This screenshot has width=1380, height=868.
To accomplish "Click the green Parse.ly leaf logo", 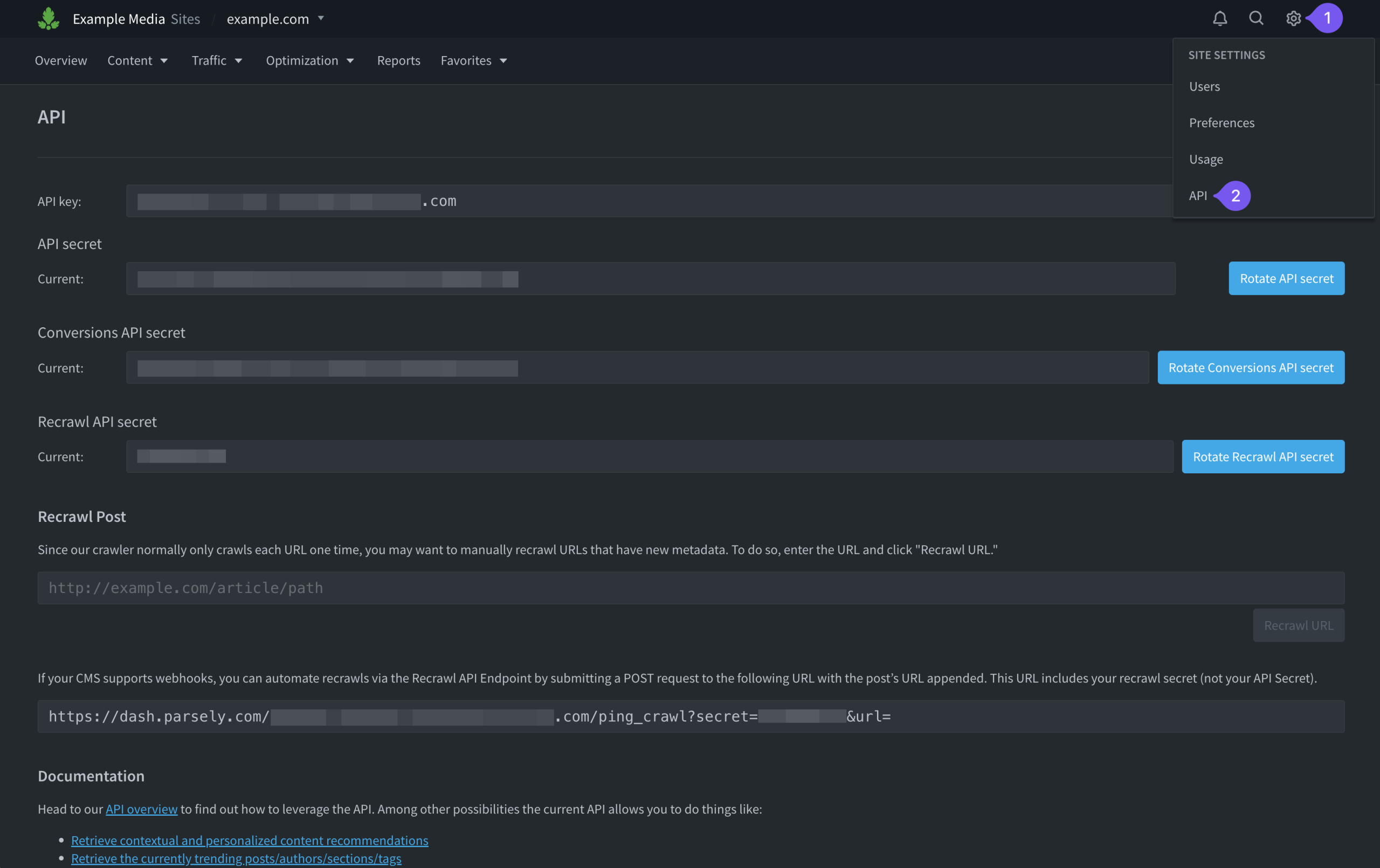I will [49, 18].
